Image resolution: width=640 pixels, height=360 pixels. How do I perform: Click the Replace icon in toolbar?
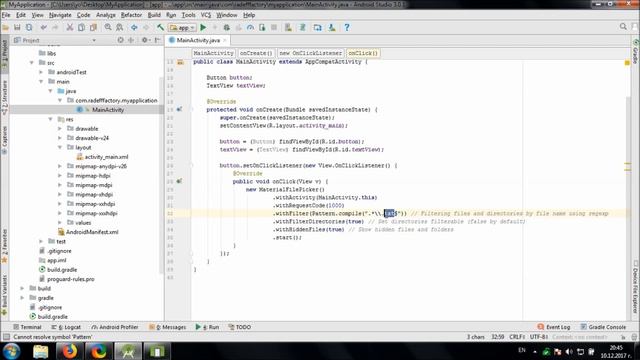tap(120, 27)
